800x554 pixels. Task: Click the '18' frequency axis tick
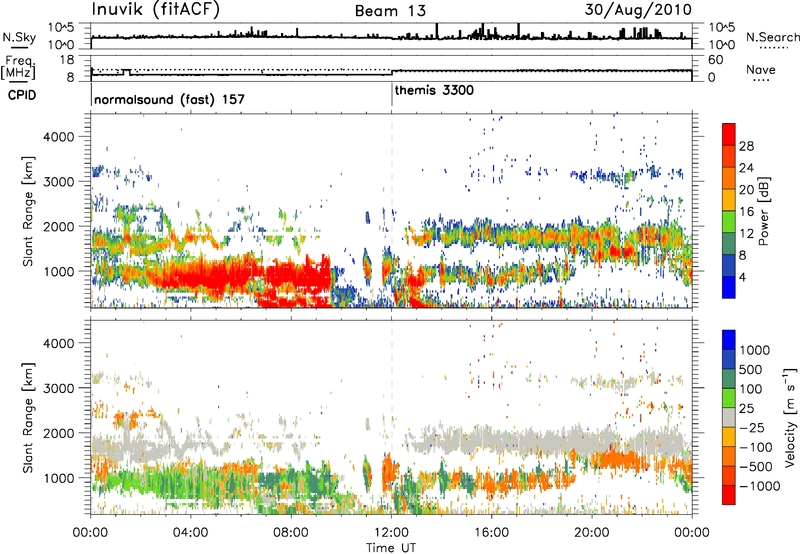click(x=67, y=60)
